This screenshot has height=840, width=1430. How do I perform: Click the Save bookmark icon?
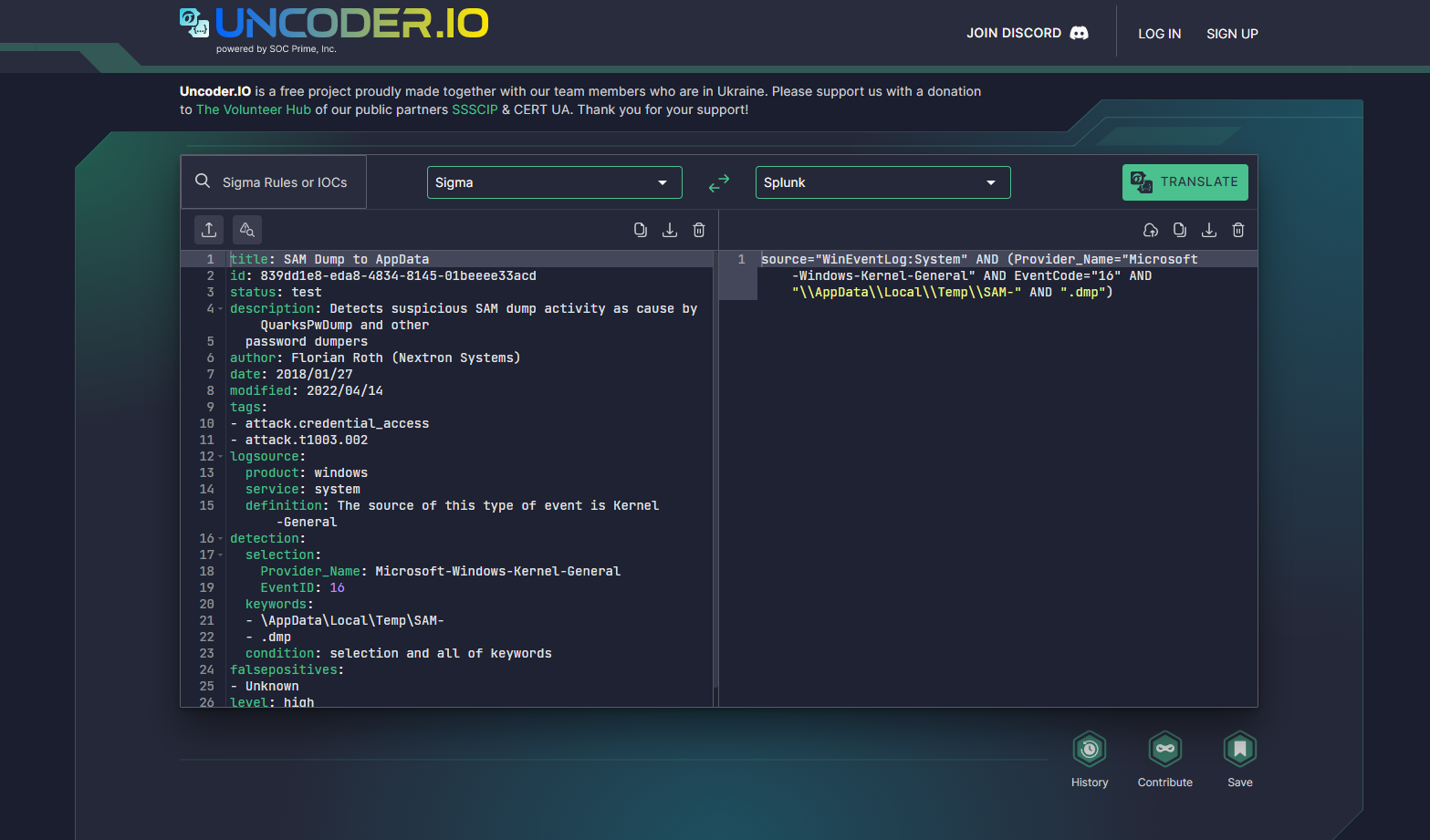coord(1240,750)
